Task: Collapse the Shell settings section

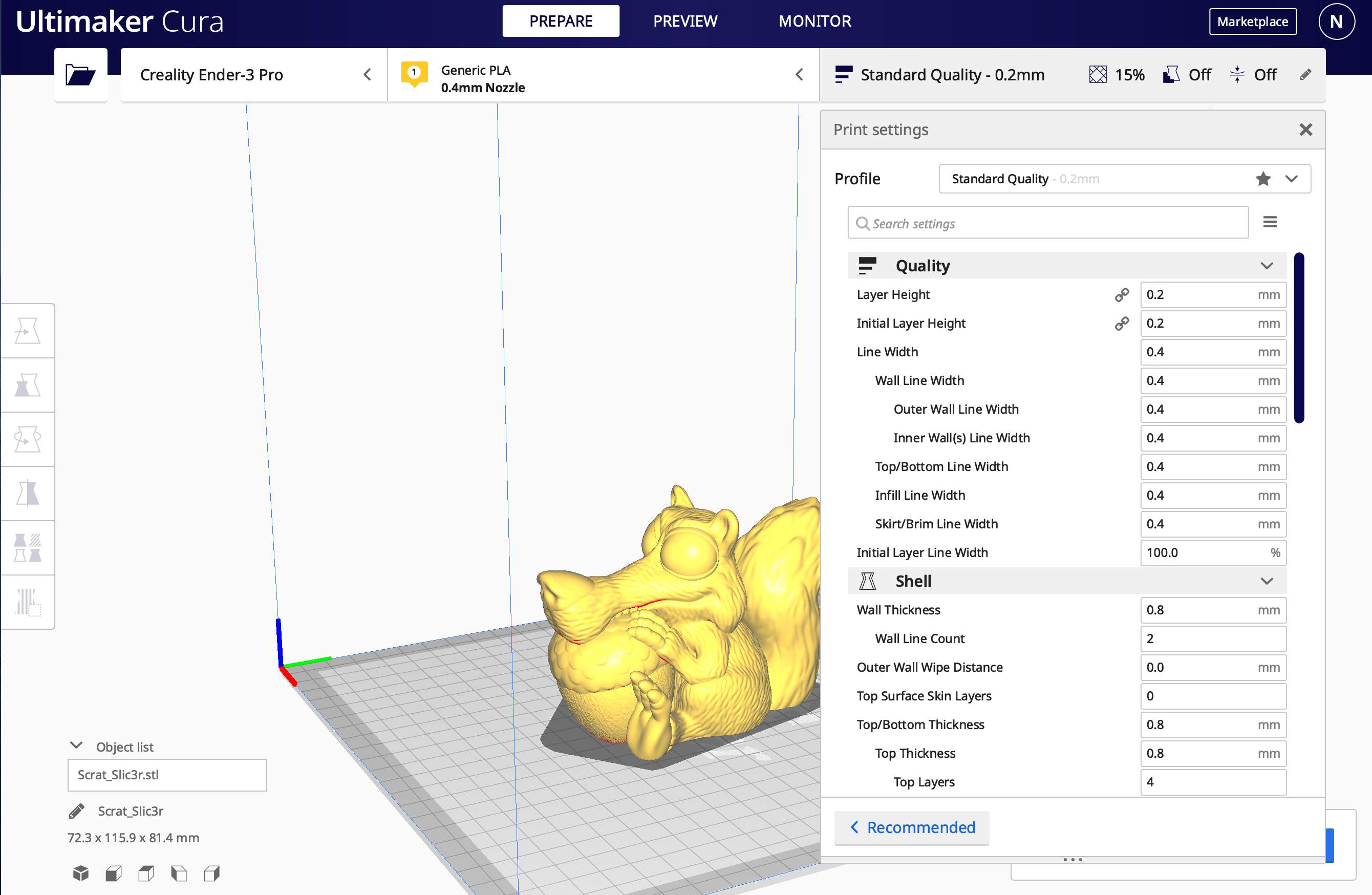Action: click(1267, 581)
